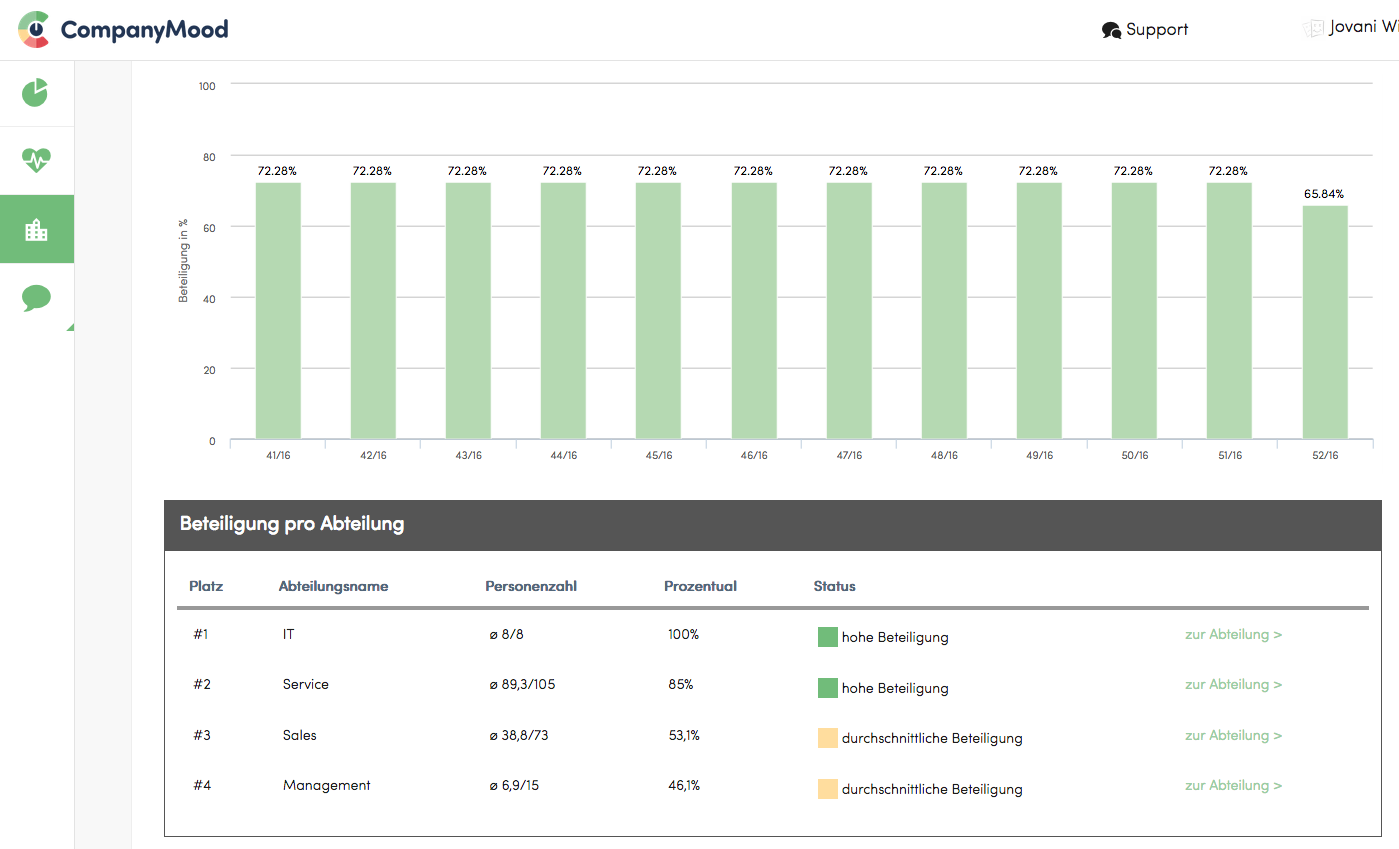The image size is (1399, 849).
Task: Select the bar for week 48/16
Action: [944, 311]
